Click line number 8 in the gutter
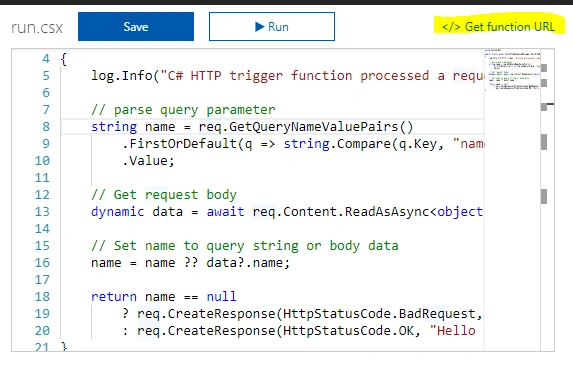Screen dimensions: 573x368 coord(46,126)
